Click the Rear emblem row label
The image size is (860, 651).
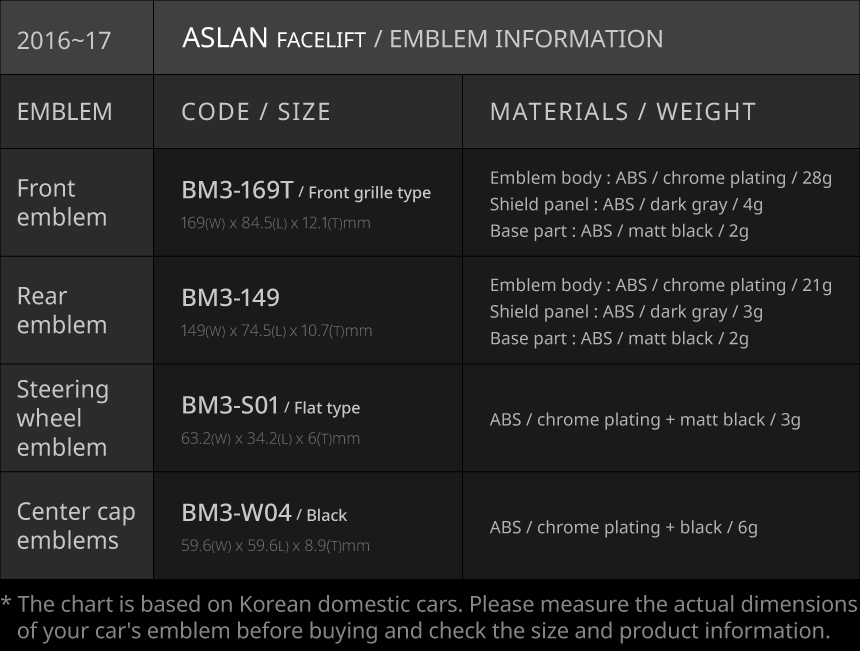click(62, 310)
